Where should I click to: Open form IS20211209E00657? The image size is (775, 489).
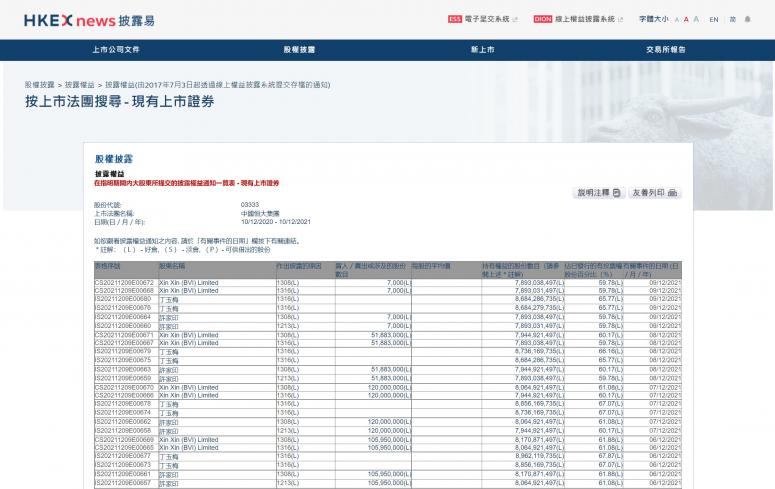pos(123,483)
